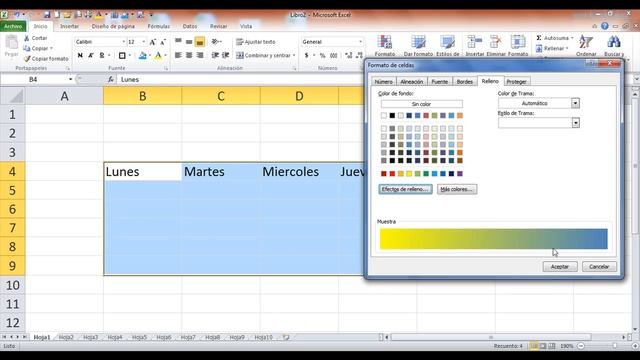Open the Name Box dropdown arrow
The image size is (640, 360).
70,79
